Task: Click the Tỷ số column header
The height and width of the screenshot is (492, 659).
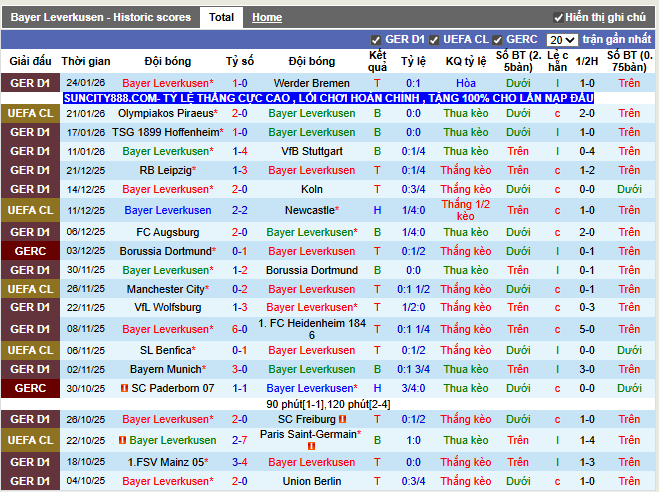Action: (240, 61)
